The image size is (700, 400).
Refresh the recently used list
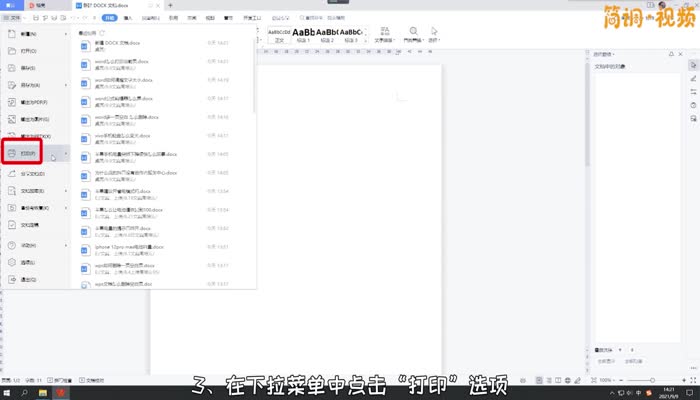click(102, 33)
